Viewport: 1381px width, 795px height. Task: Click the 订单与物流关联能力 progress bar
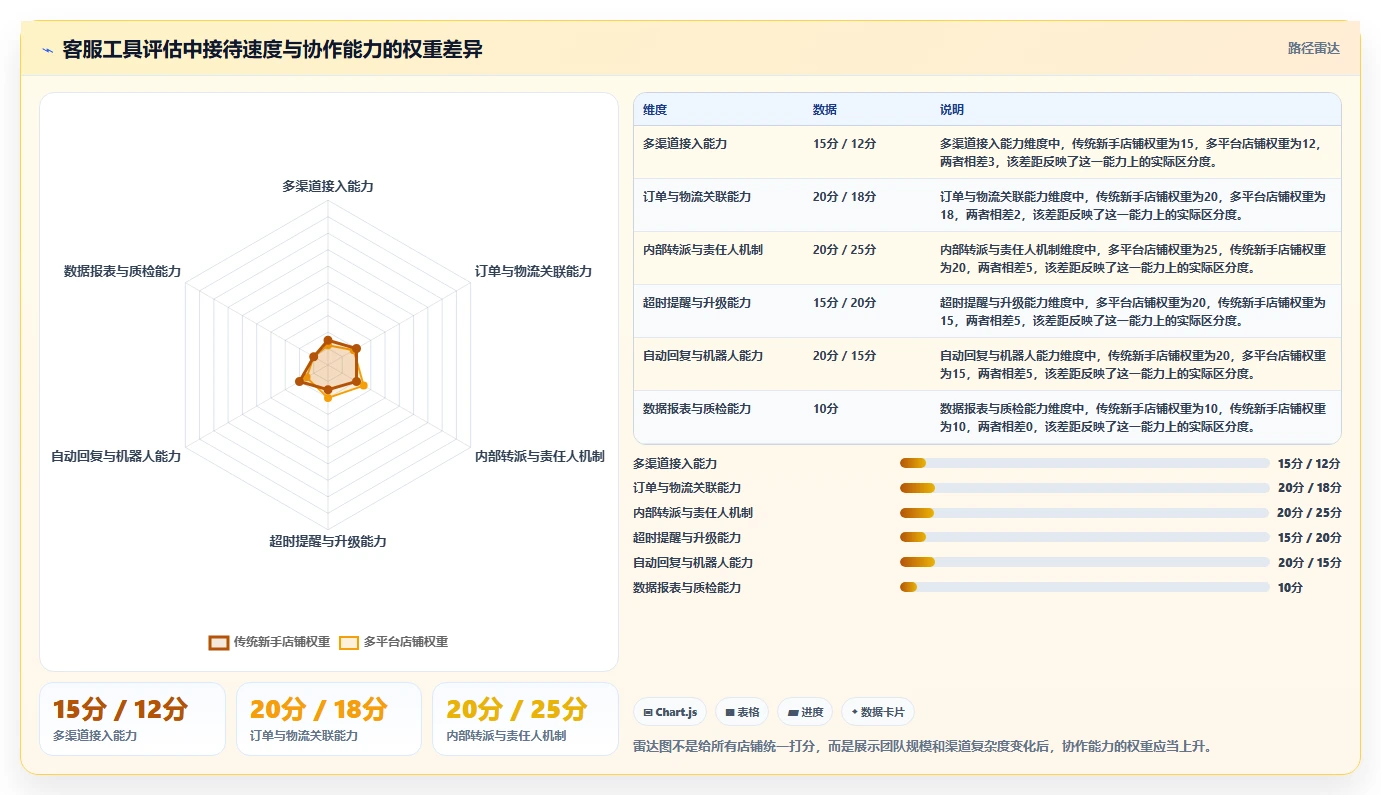(1084, 488)
